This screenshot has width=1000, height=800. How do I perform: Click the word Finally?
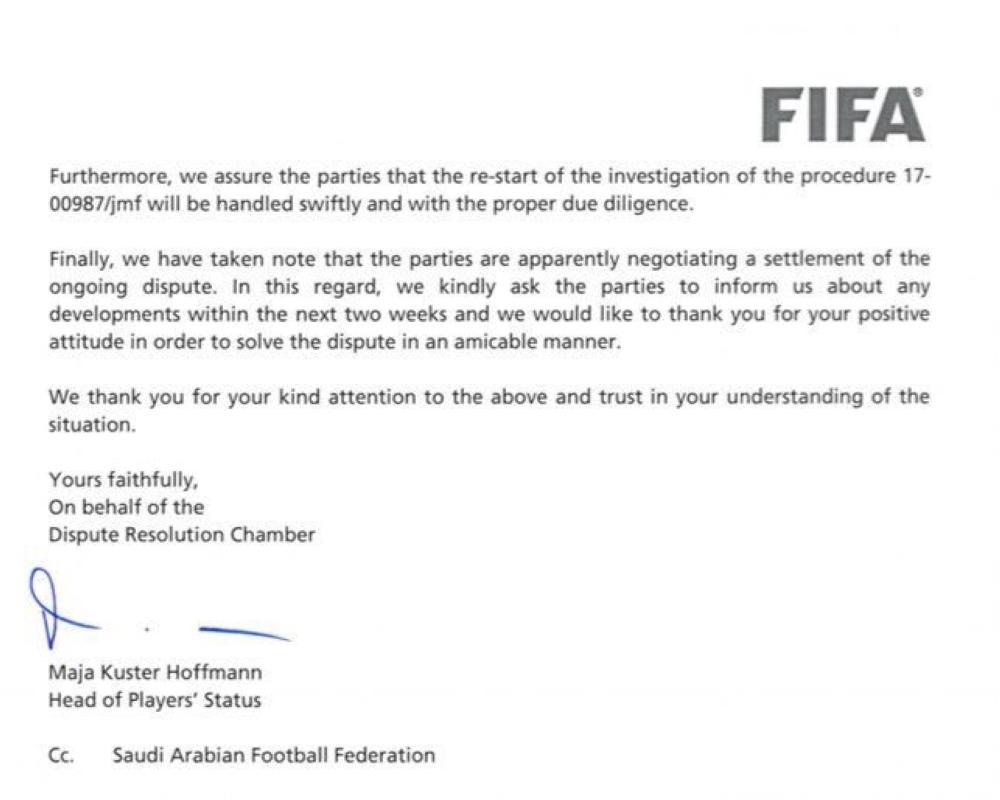coord(82,260)
